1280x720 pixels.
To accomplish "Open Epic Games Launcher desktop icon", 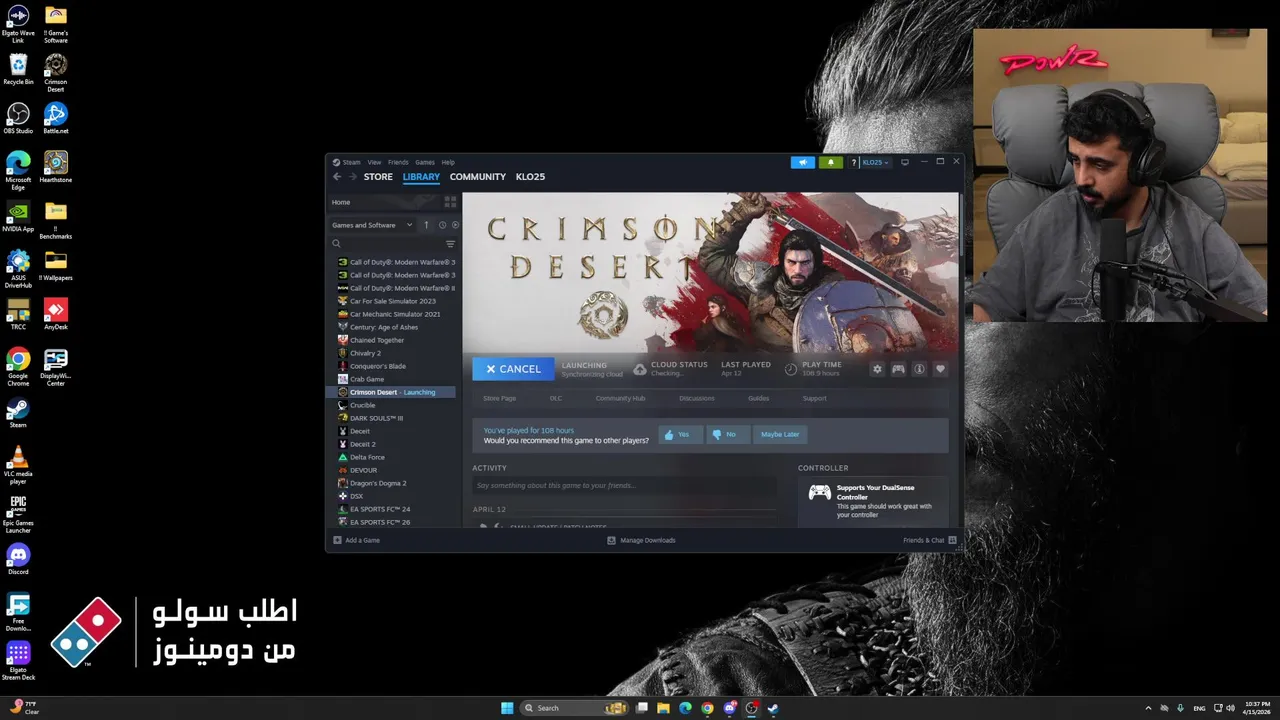I will pos(18,514).
